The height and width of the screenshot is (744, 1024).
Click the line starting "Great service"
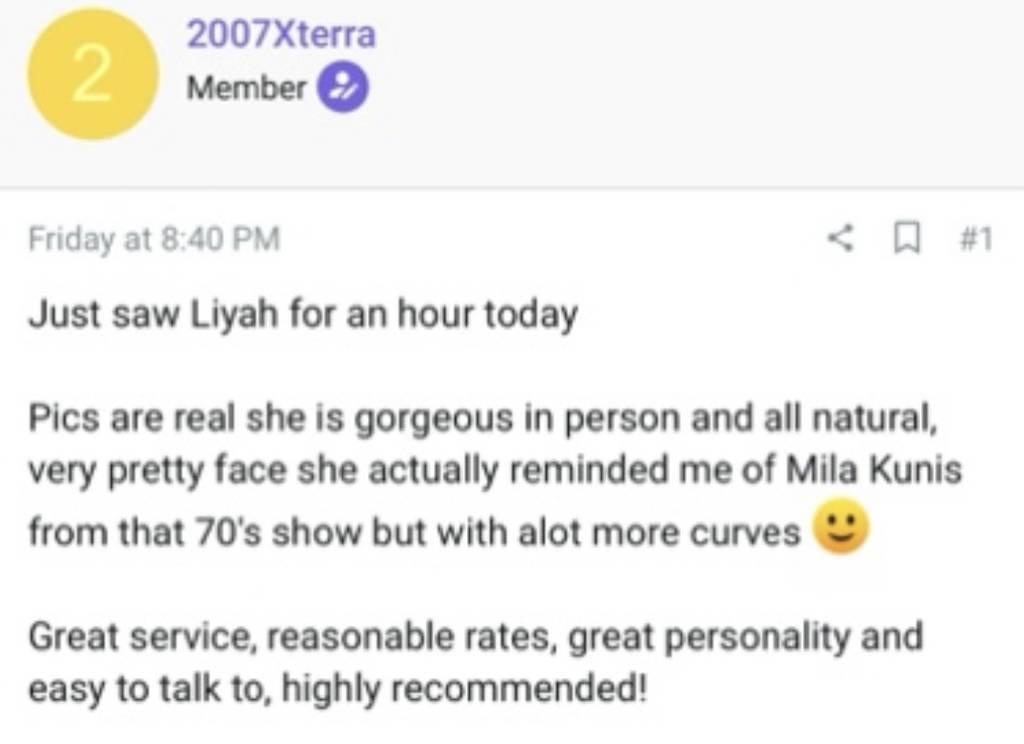pyautogui.click(x=474, y=636)
